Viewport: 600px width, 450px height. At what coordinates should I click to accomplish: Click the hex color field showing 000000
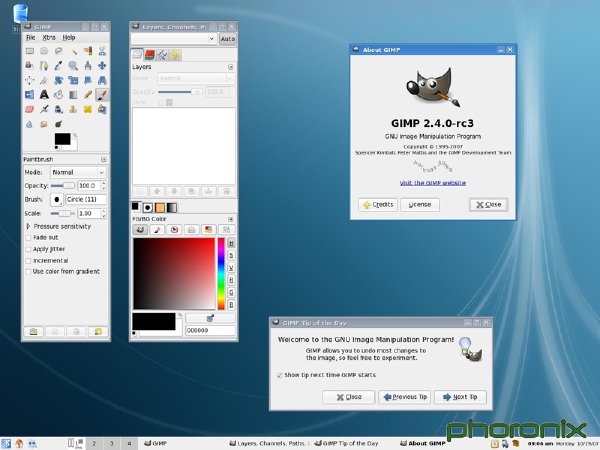[x=210, y=331]
